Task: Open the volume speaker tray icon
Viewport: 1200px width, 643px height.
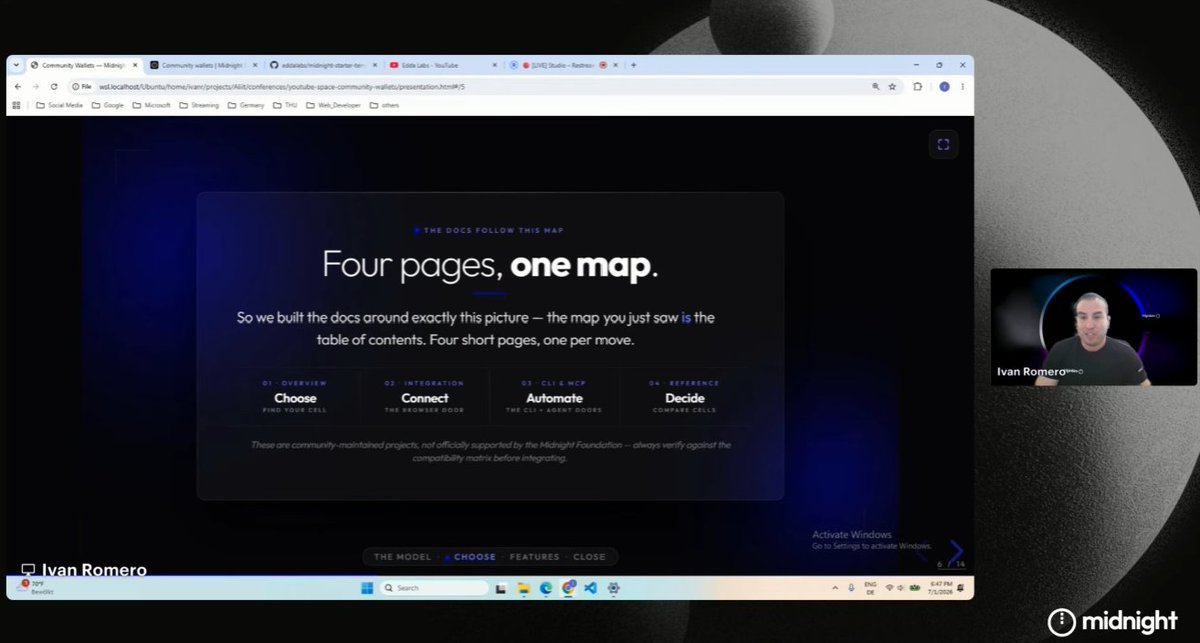Action: pyautogui.click(x=901, y=588)
